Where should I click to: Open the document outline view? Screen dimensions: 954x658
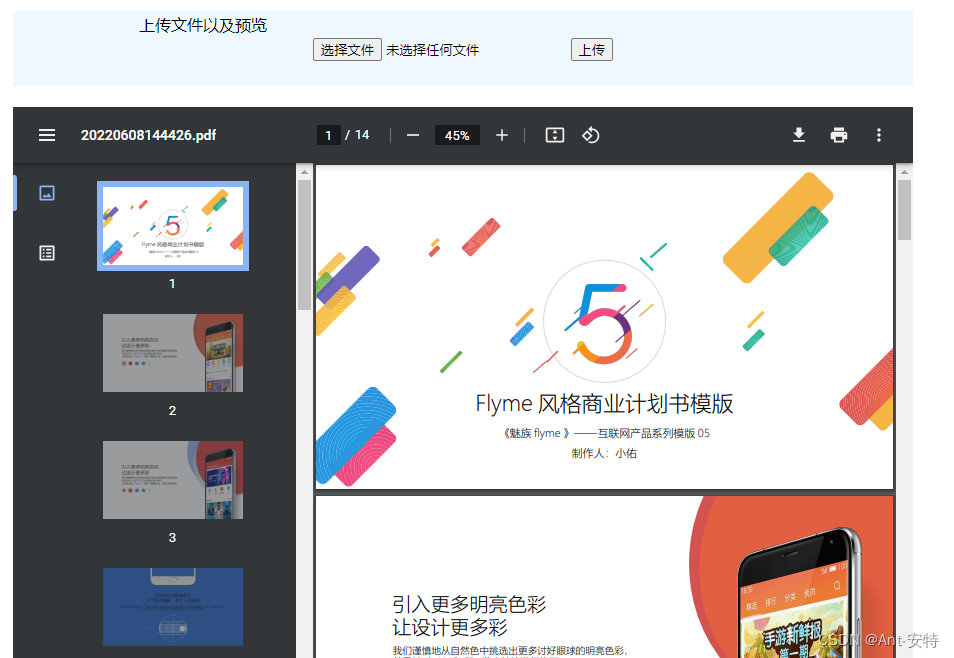pyautogui.click(x=47, y=253)
